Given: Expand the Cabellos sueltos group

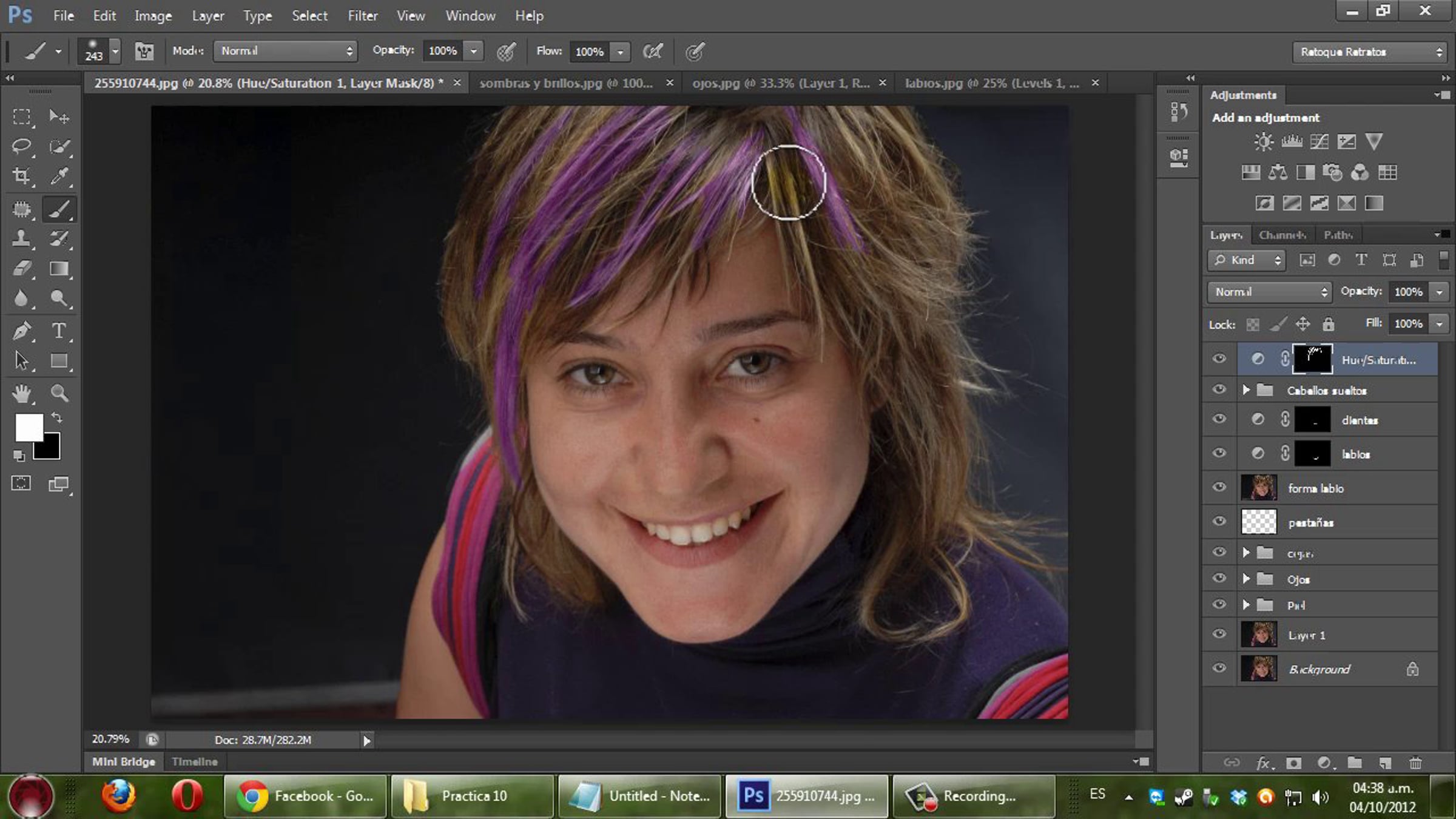Looking at the screenshot, I should 1246,390.
